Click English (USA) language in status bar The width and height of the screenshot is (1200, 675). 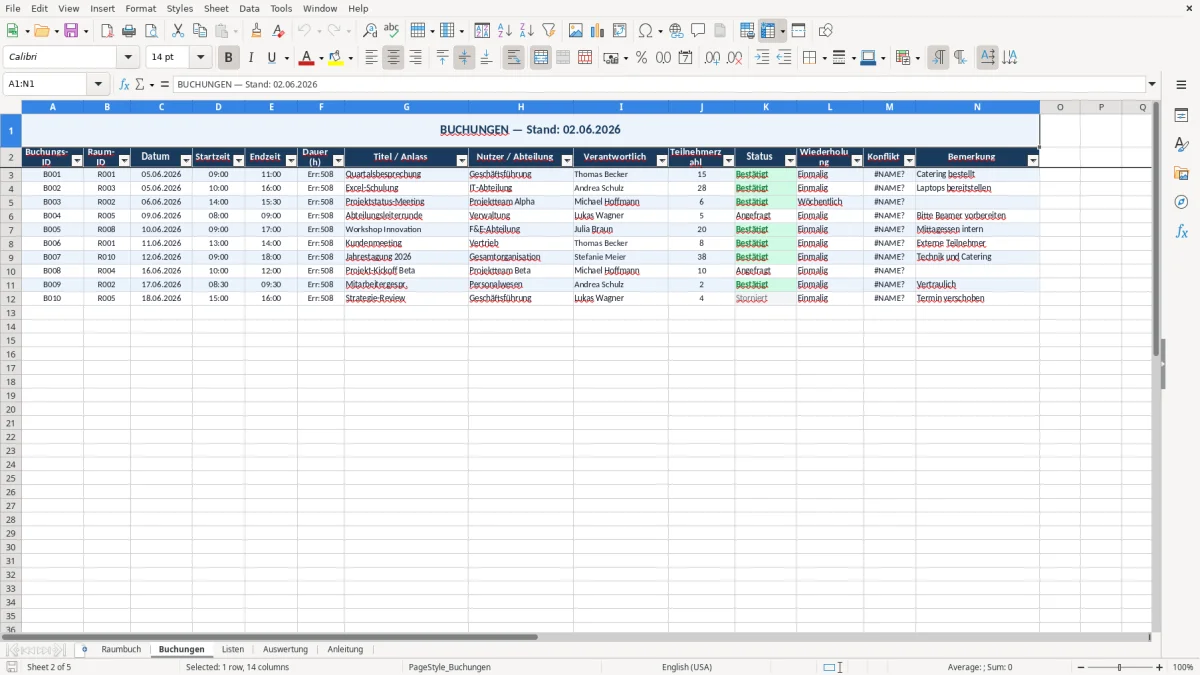tap(687, 667)
